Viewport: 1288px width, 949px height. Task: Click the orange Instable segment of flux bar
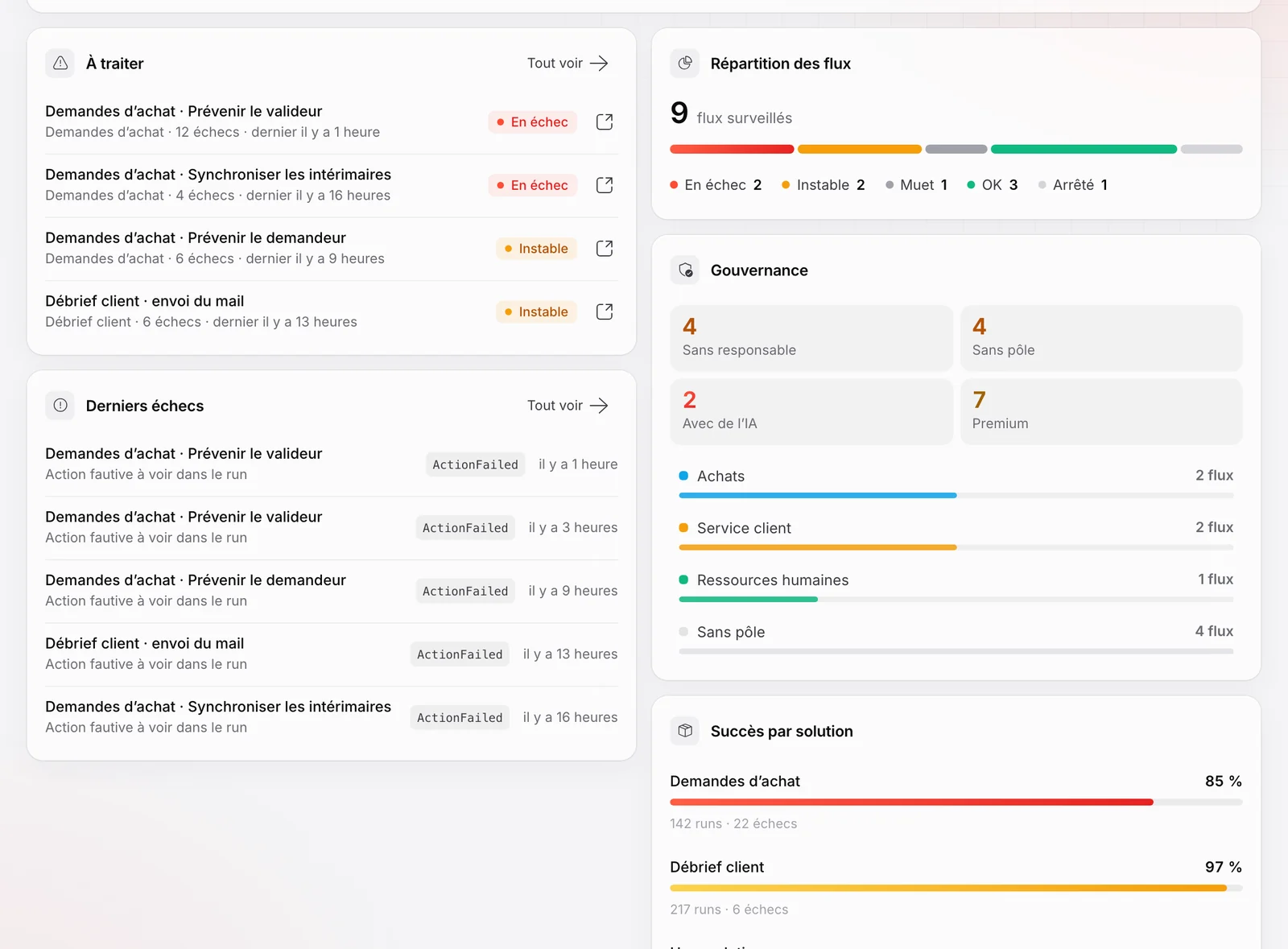pos(860,149)
